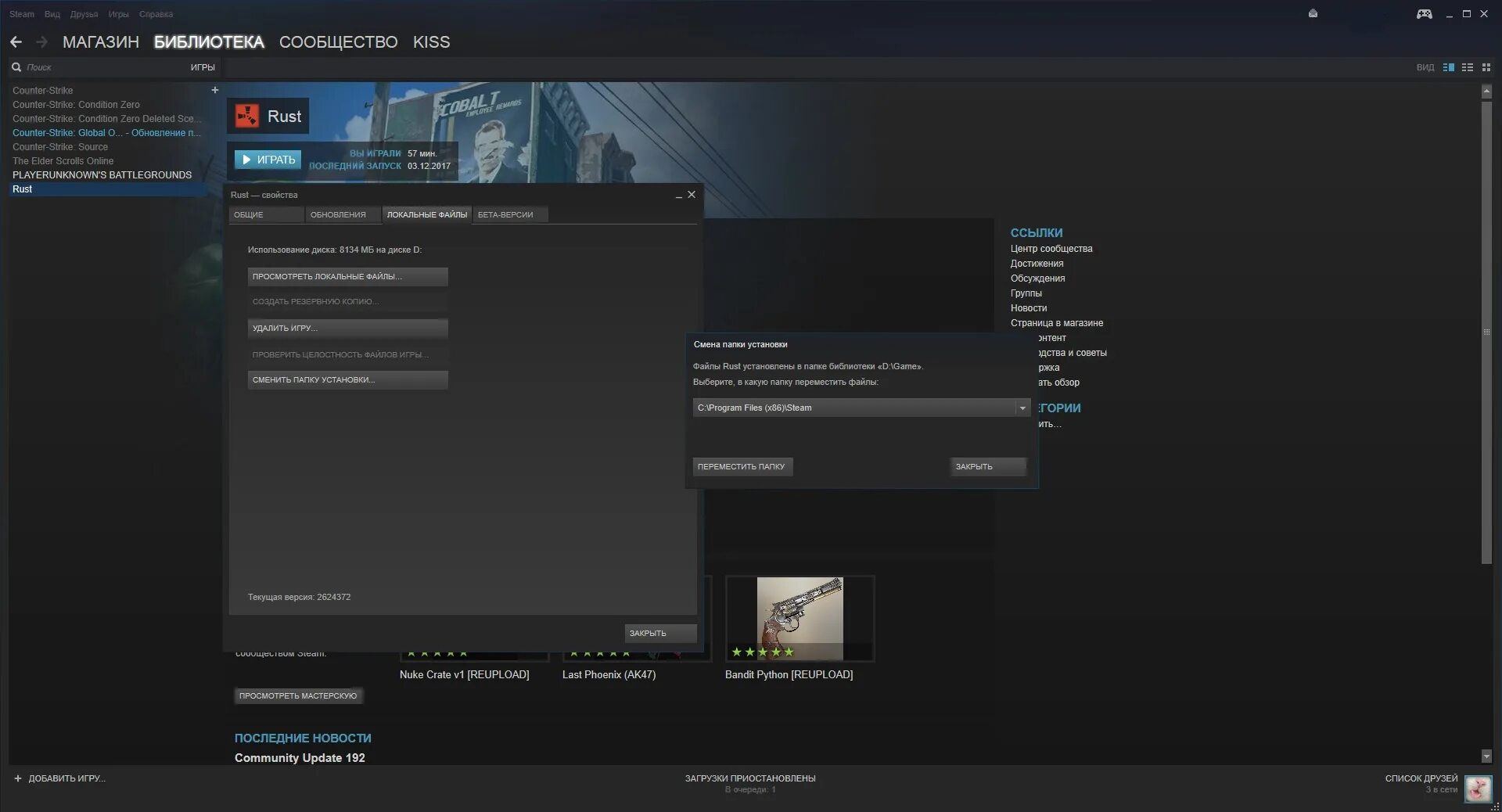Click ПРОСМОТРЕТЬ МАСТЕРСКУЮ button
Screen dimensions: 1502x812
click(x=298, y=696)
